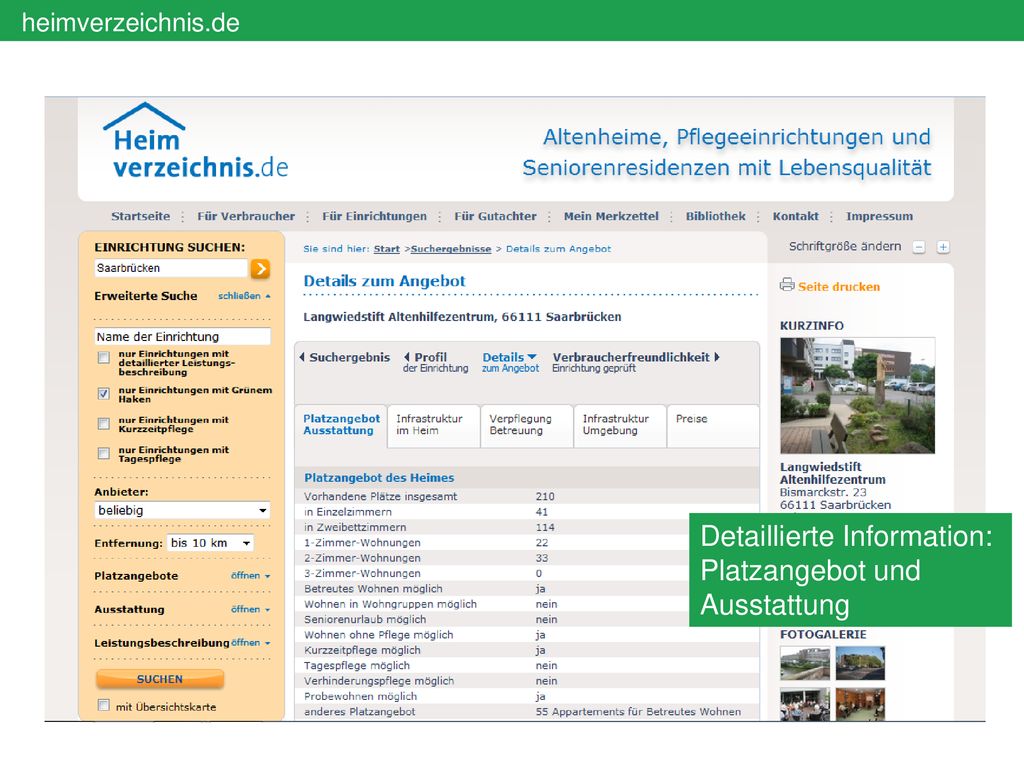Image resolution: width=1024 pixels, height=768 pixels.
Task: Open the Anbieter dropdown set to beliebig
Action: pos(182,510)
